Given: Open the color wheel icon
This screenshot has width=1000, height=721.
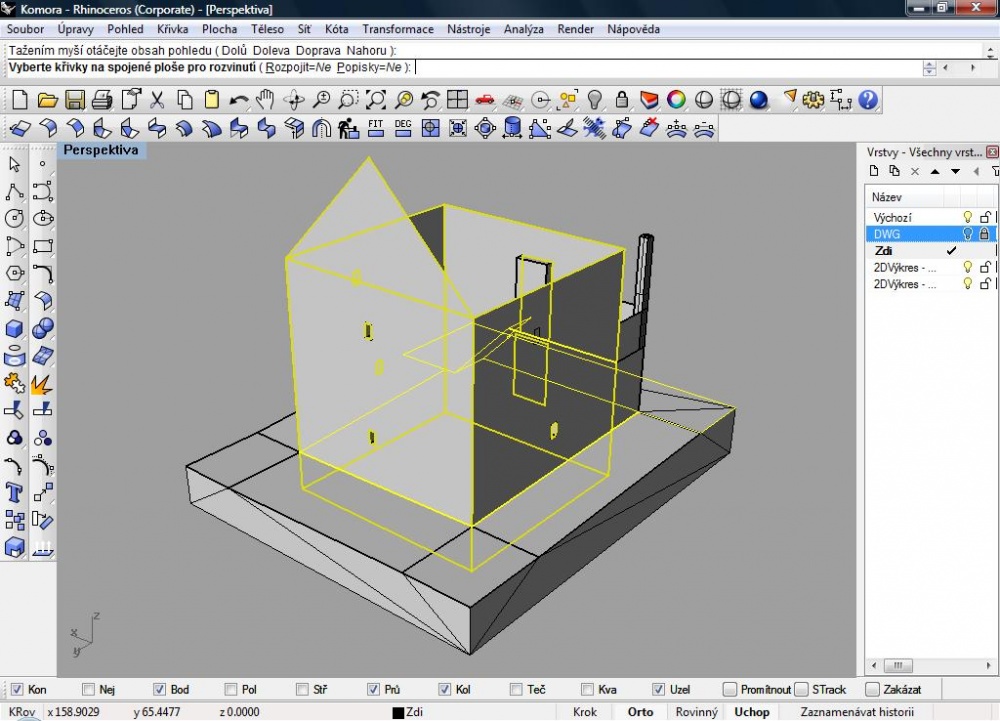Looking at the screenshot, I should [x=676, y=100].
